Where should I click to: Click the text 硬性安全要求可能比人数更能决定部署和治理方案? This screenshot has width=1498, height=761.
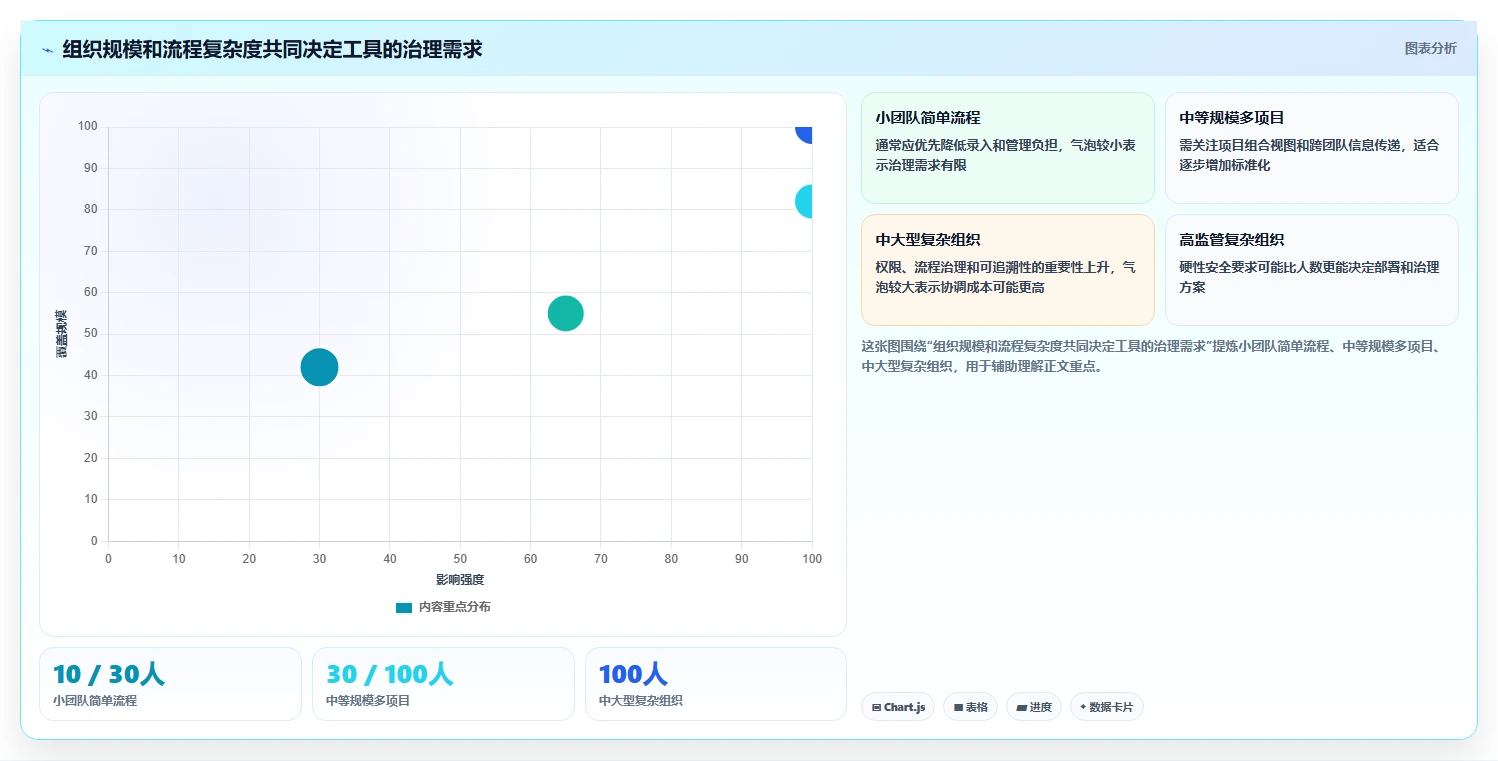pos(1309,277)
